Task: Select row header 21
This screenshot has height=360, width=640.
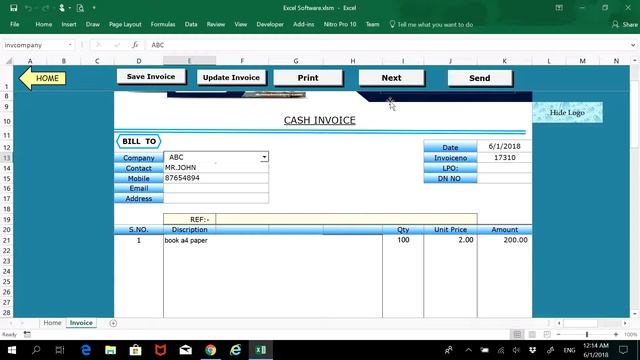Action: pos(7,240)
